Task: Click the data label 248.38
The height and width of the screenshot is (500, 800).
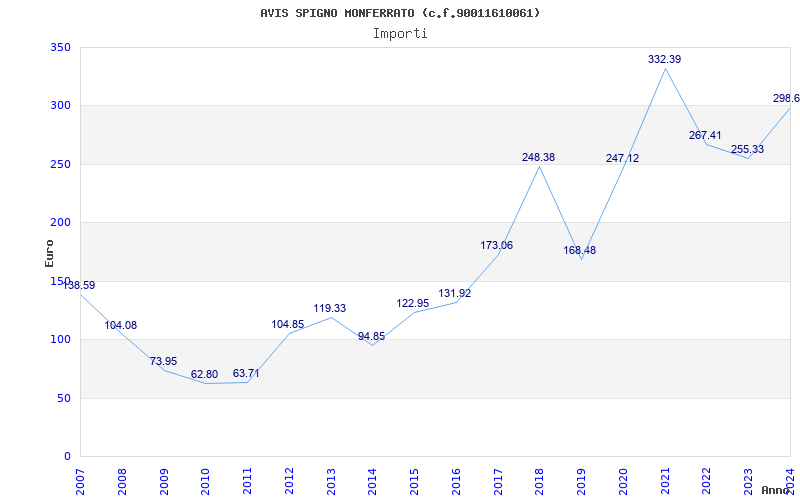Action: [538, 158]
